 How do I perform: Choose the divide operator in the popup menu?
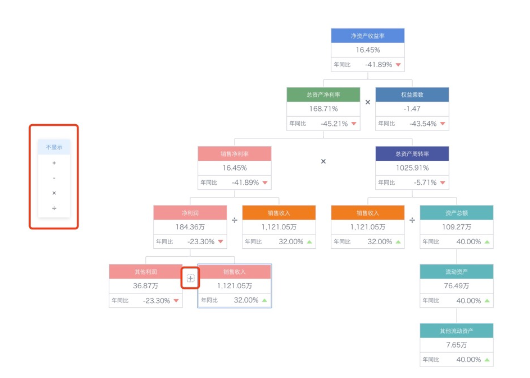tap(54, 208)
